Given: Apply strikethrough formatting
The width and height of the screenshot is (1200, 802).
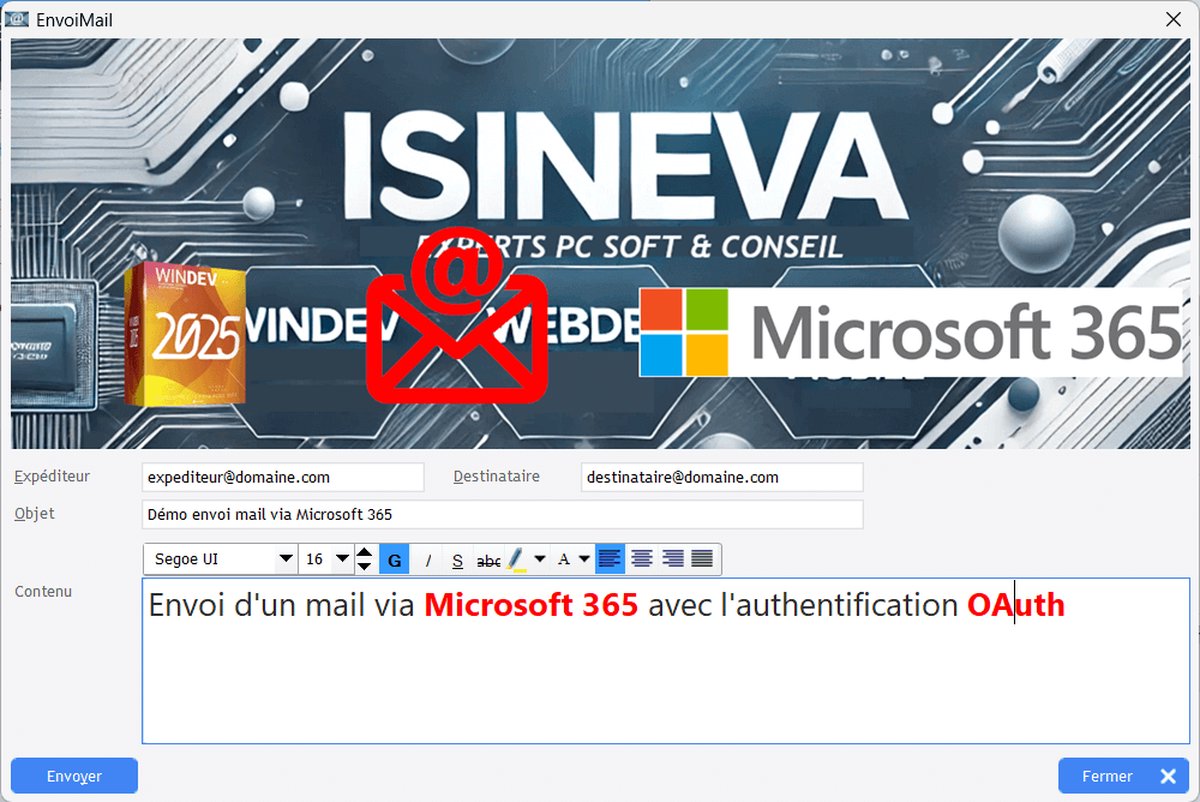Looking at the screenshot, I should pyautogui.click(x=490, y=559).
